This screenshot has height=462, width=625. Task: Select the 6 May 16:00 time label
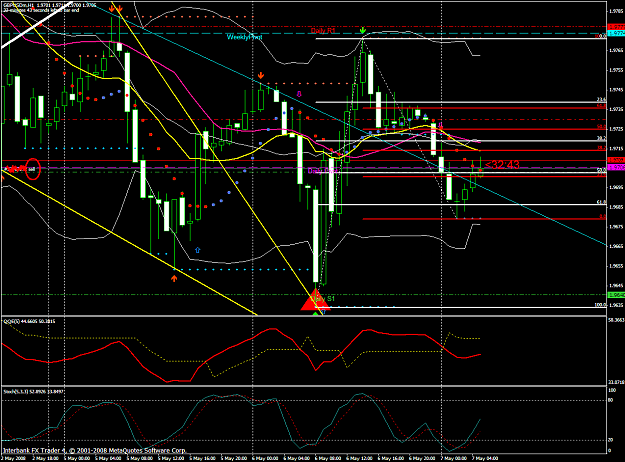point(391,458)
